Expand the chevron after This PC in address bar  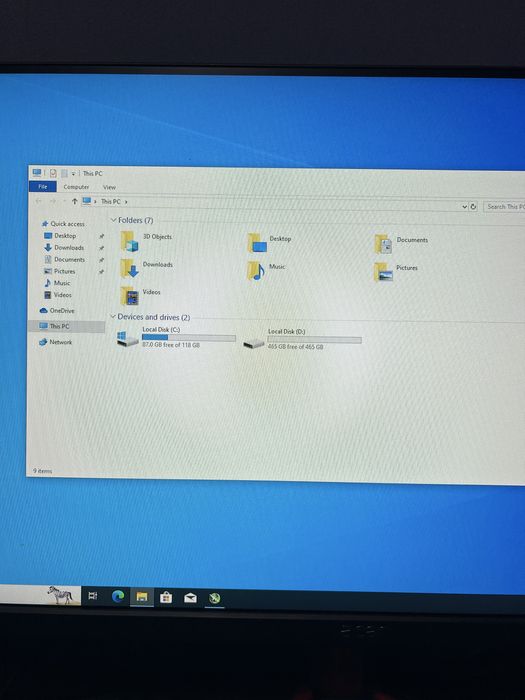click(126, 202)
